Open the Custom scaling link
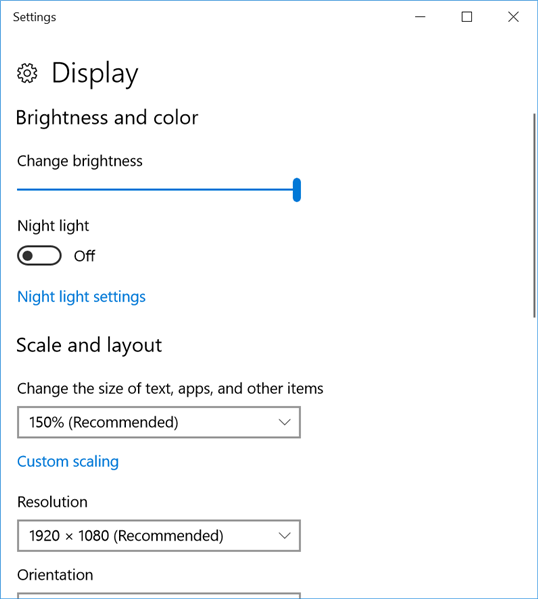The height and width of the screenshot is (599, 538). pos(68,461)
